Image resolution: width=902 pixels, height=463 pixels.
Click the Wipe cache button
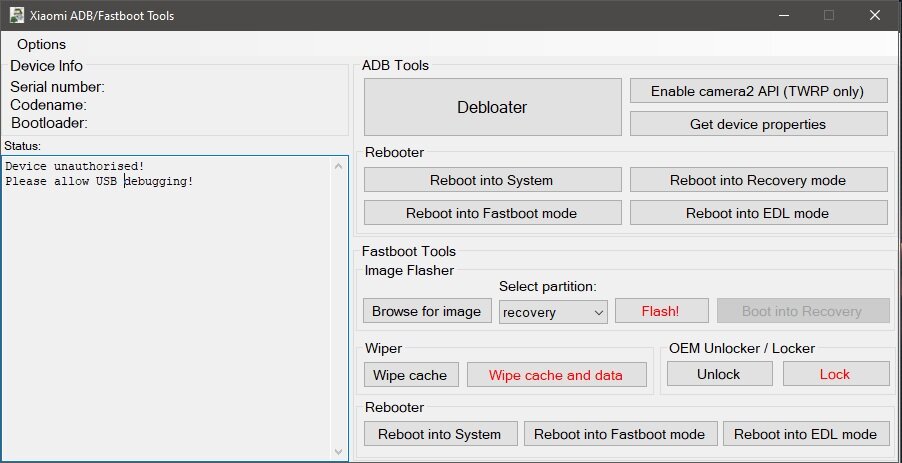411,375
